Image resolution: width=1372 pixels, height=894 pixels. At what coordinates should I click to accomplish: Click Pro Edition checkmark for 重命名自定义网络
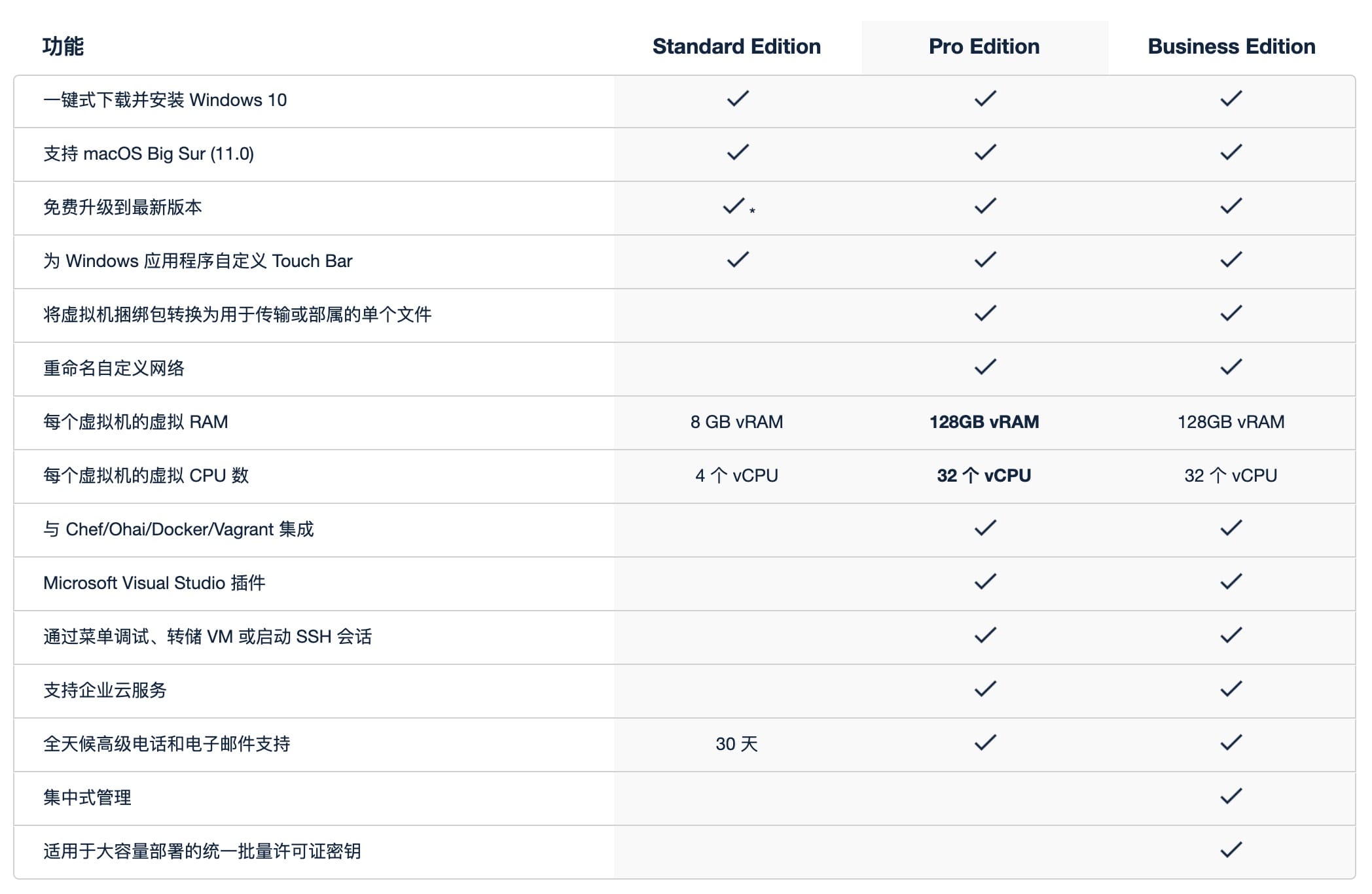(x=984, y=368)
